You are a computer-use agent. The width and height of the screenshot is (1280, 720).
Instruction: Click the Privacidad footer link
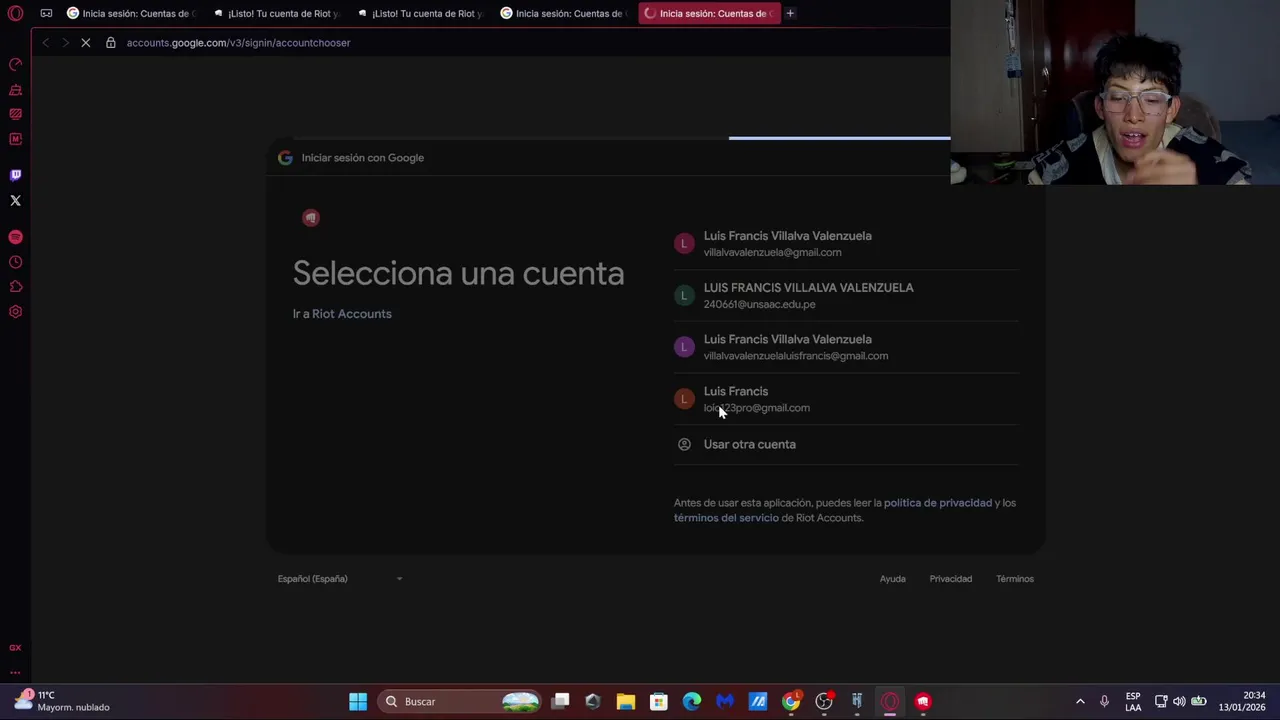(950, 579)
